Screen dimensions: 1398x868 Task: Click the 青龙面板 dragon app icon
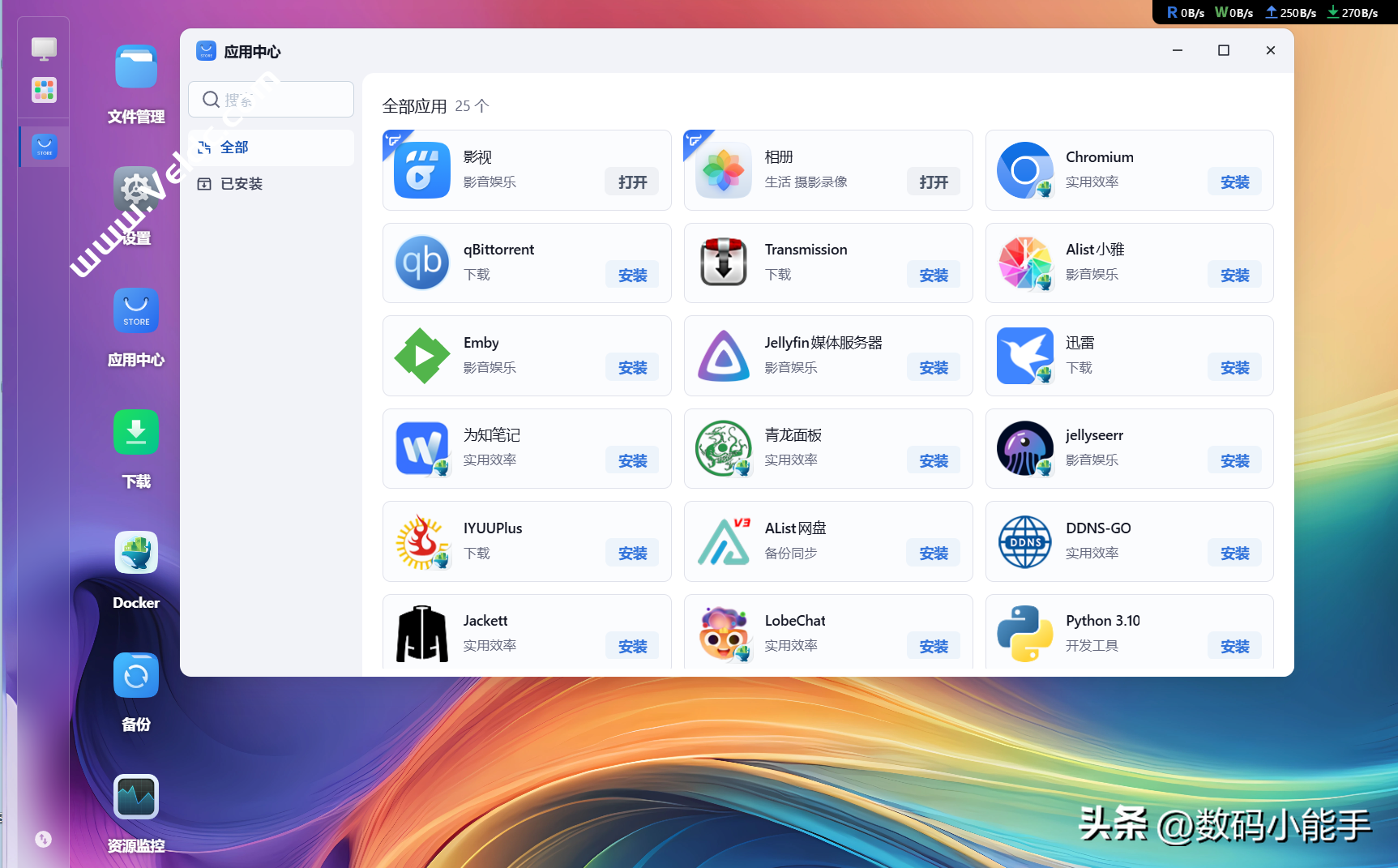[724, 448]
